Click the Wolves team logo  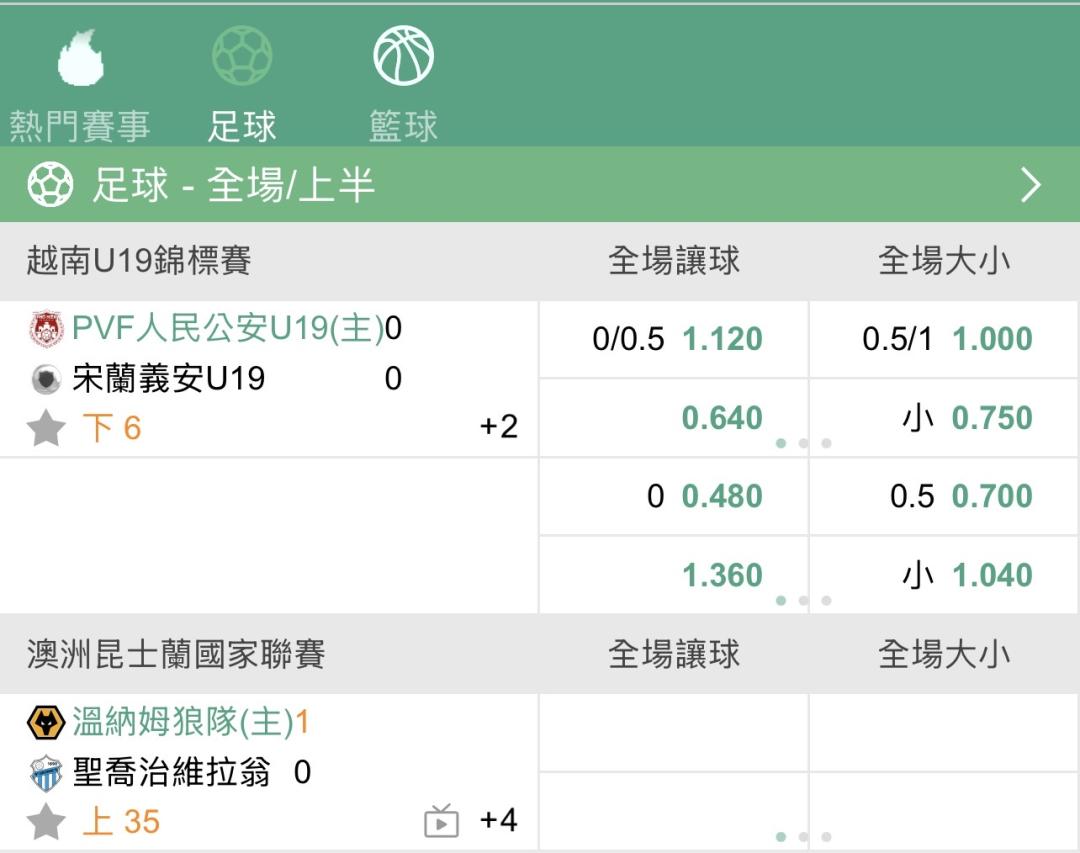(46, 722)
